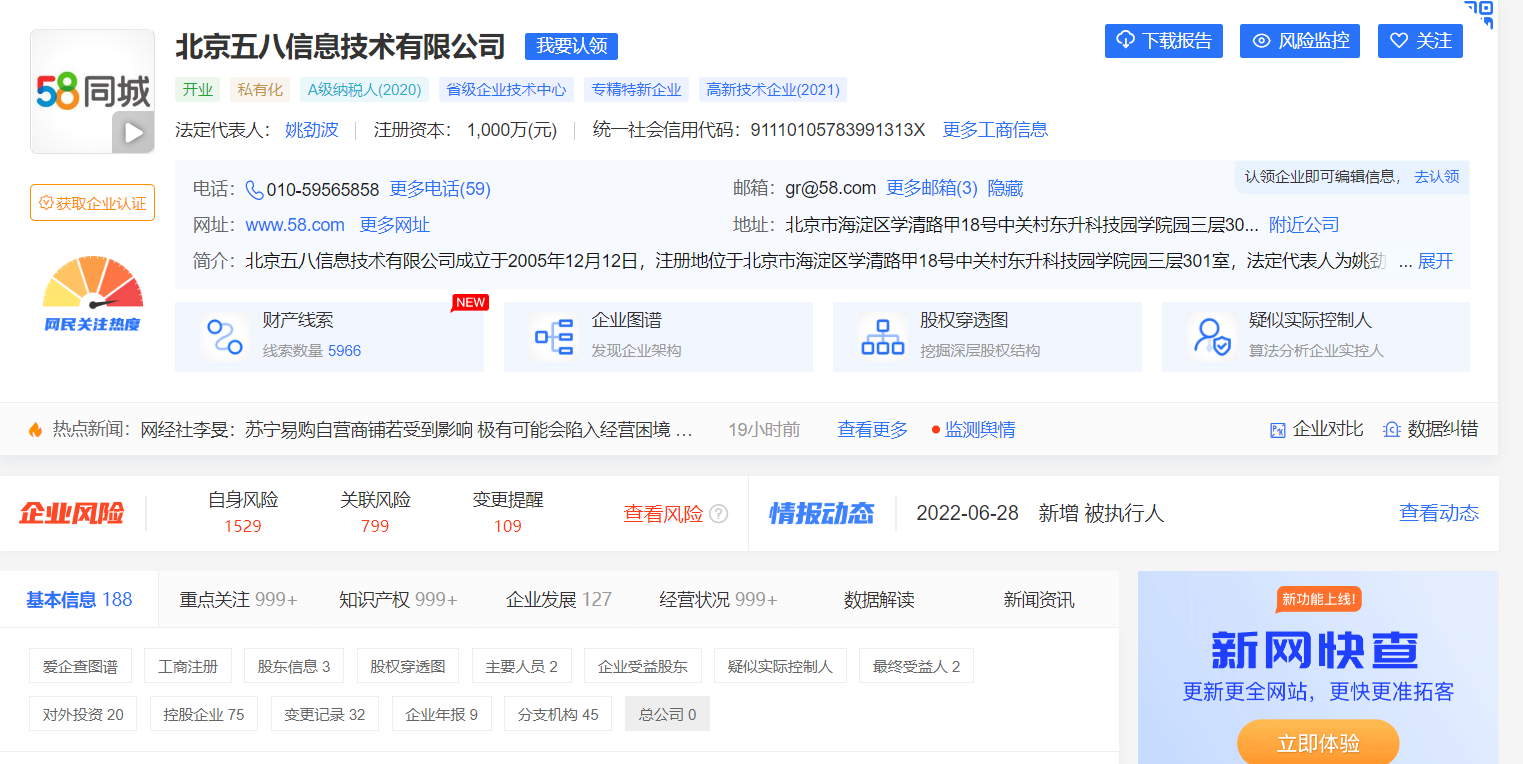Image resolution: width=1523 pixels, height=764 pixels.
Task: Switch to the 企业发展 127 tab
Action: click(x=559, y=600)
